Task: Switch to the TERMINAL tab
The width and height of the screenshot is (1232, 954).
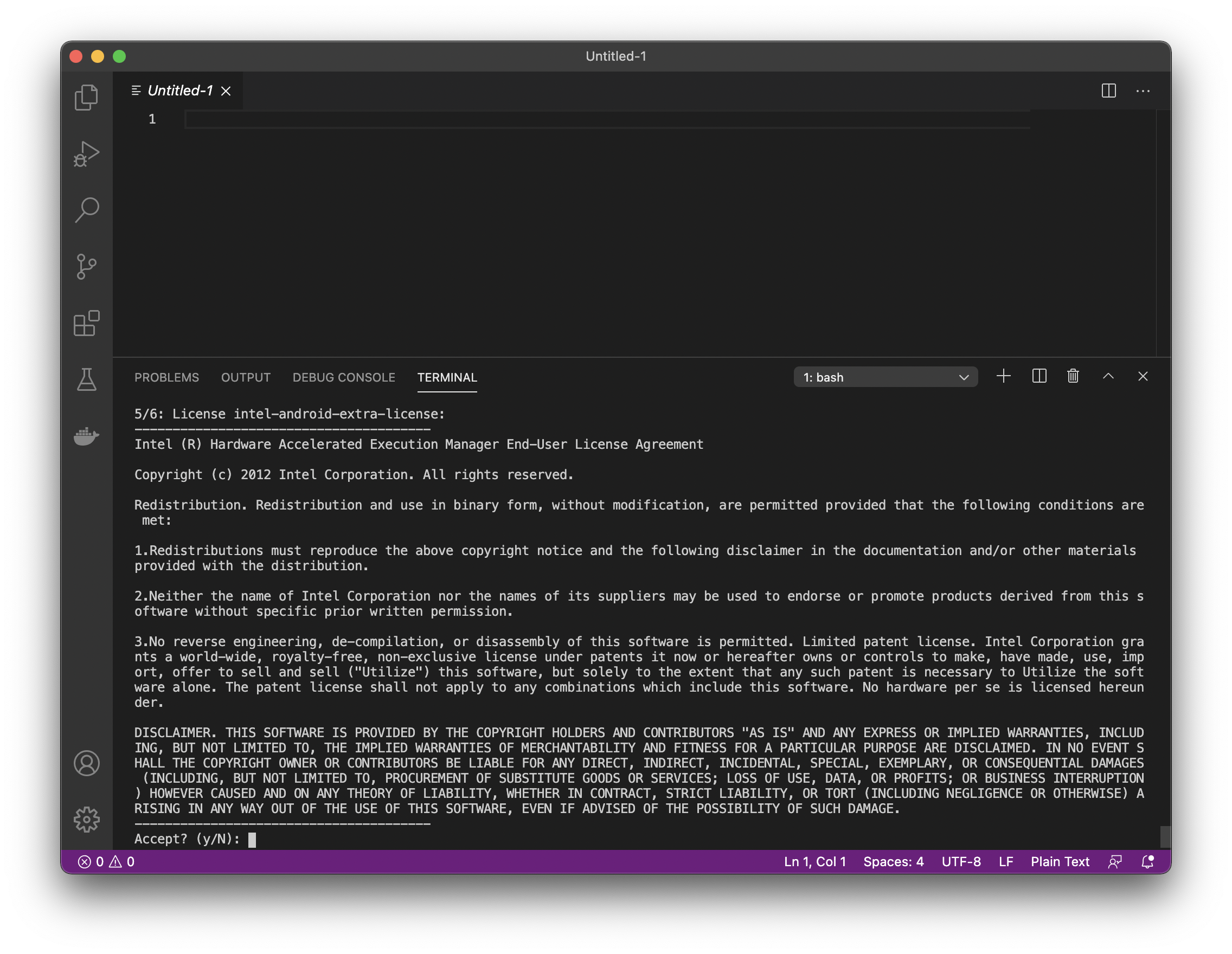Action: tap(447, 377)
